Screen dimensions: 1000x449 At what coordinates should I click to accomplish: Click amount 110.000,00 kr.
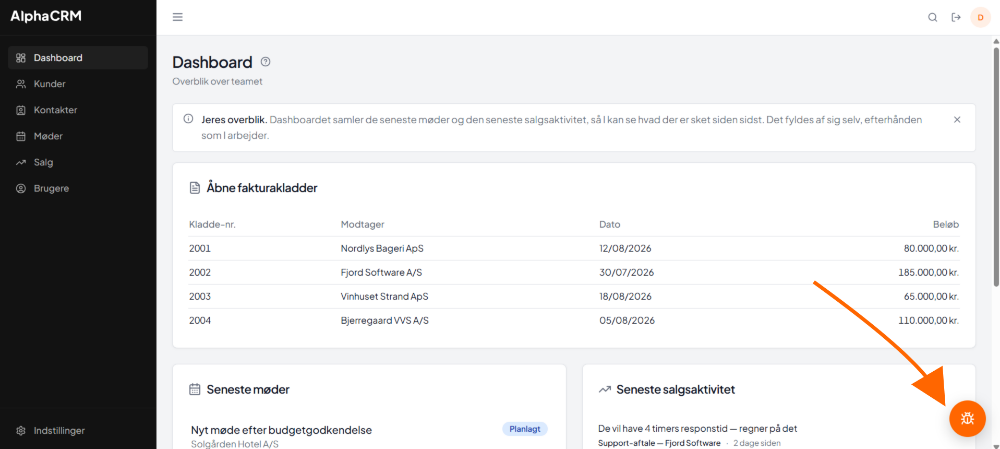929,321
